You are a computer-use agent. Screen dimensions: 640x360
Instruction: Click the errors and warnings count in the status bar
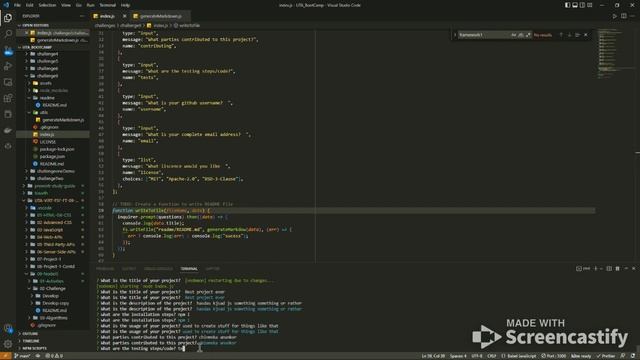tap(55, 356)
